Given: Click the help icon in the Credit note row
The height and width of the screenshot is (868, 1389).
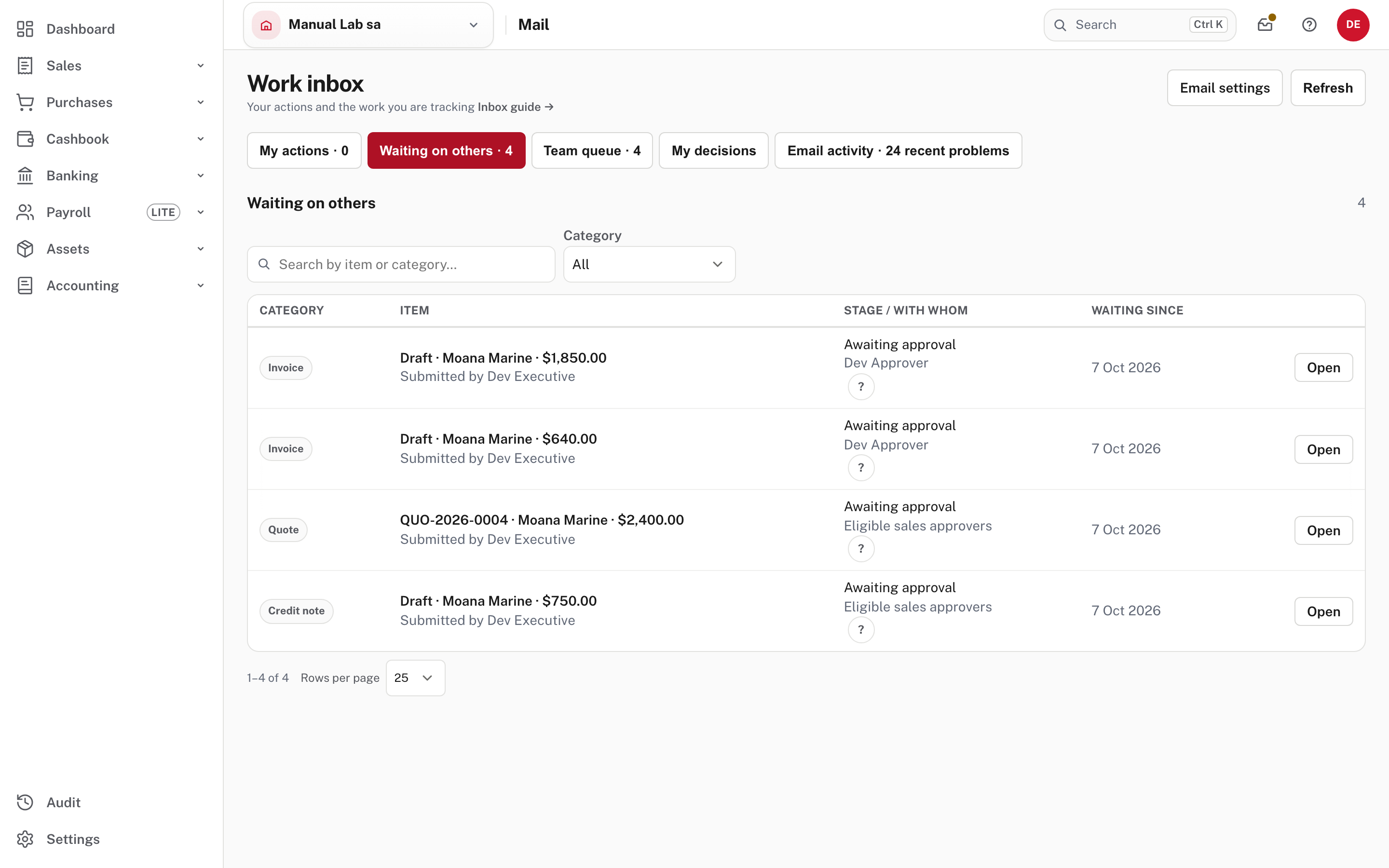Looking at the screenshot, I should (861, 630).
